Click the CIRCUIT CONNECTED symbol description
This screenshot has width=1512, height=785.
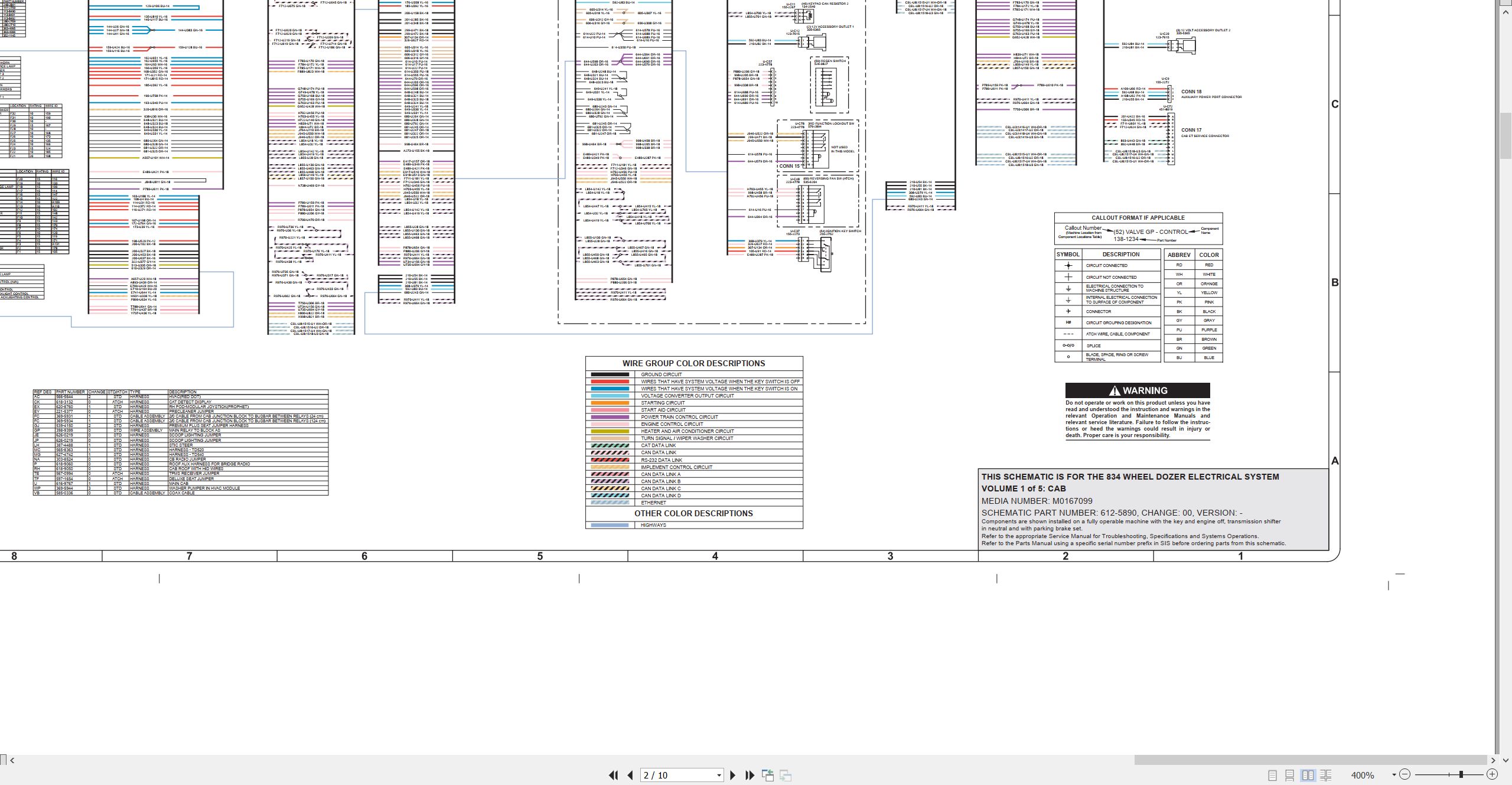point(1107,266)
